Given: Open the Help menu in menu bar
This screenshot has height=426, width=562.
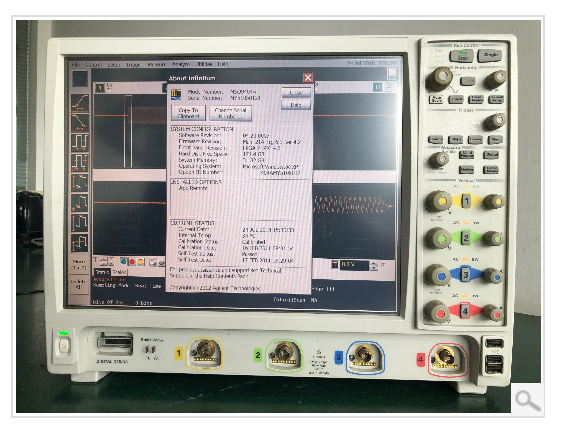Looking at the screenshot, I should click(x=223, y=64).
